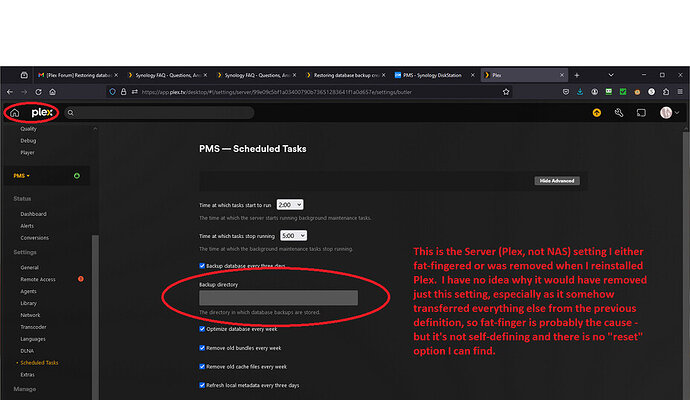Open Network settings in sidebar

point(30,315)
